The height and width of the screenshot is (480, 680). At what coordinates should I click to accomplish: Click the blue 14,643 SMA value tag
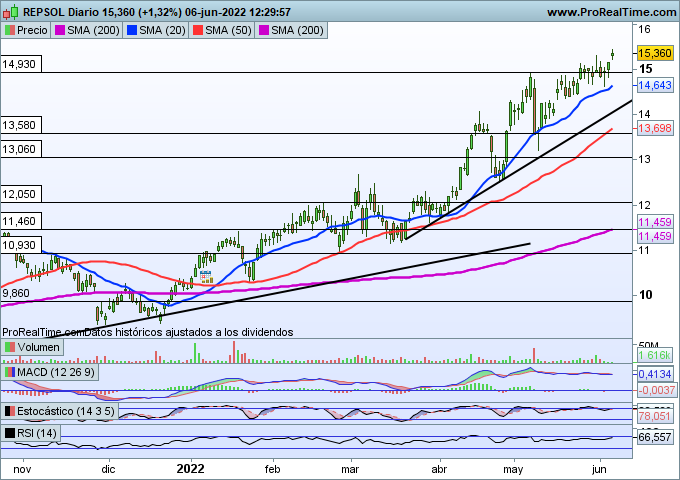(655, 85)
